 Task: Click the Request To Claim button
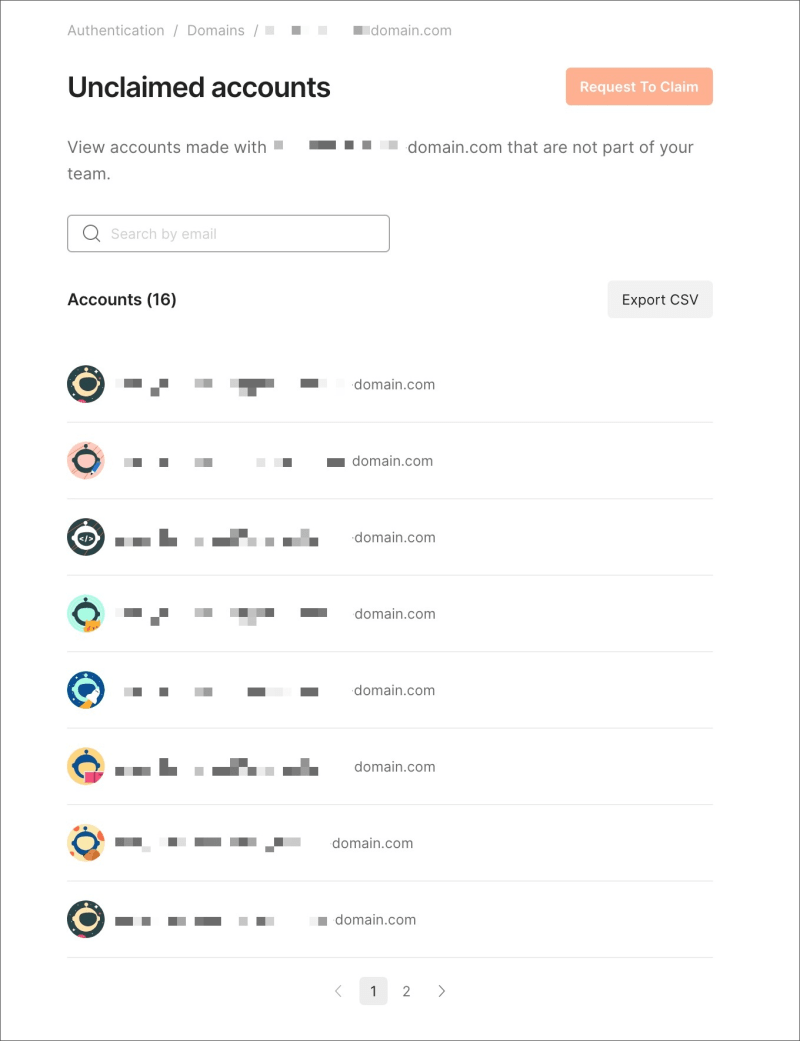639,87
